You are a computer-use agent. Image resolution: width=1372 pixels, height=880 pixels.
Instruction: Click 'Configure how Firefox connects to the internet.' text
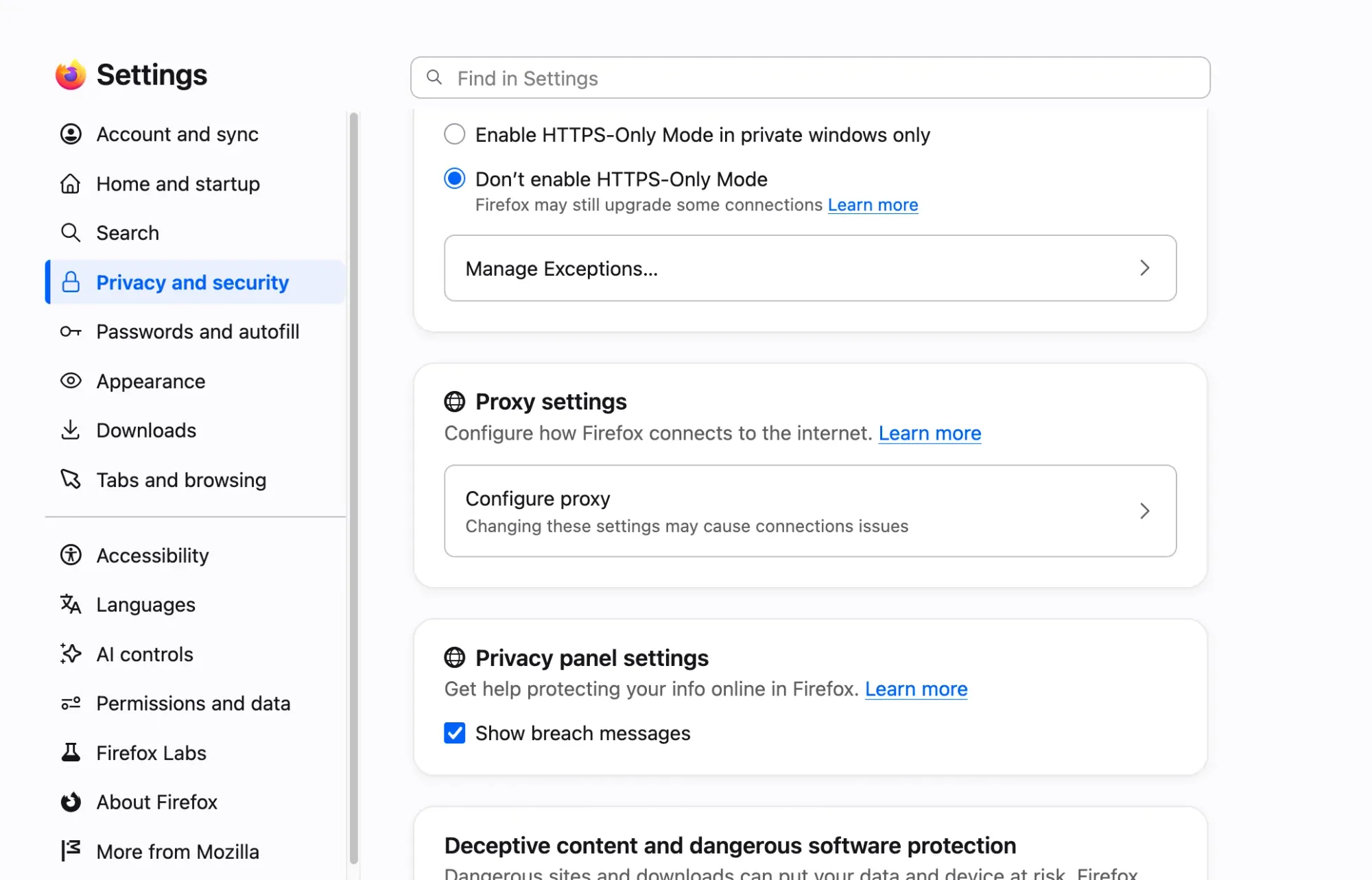pyautogui.click(x=659, y=433)
